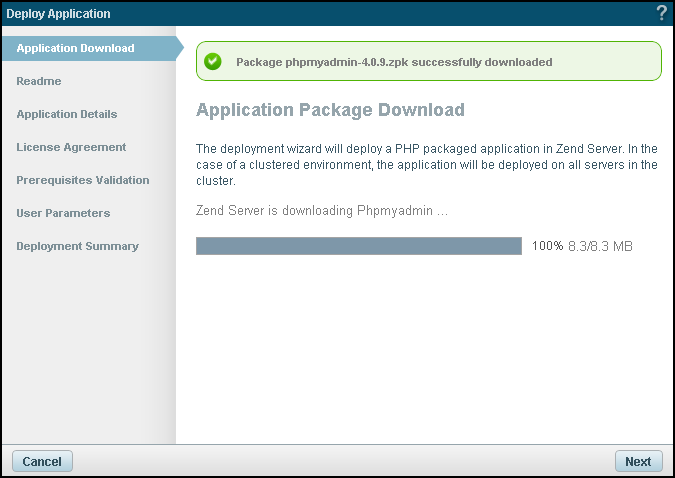Select the Application Download step

coord(75,48)
